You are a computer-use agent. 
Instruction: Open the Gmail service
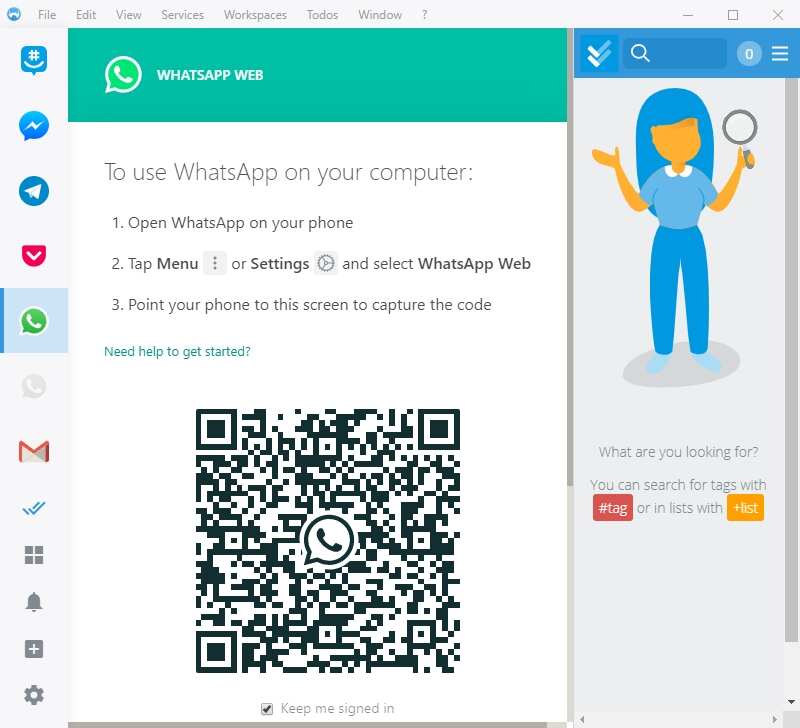(x=33, y=452)
